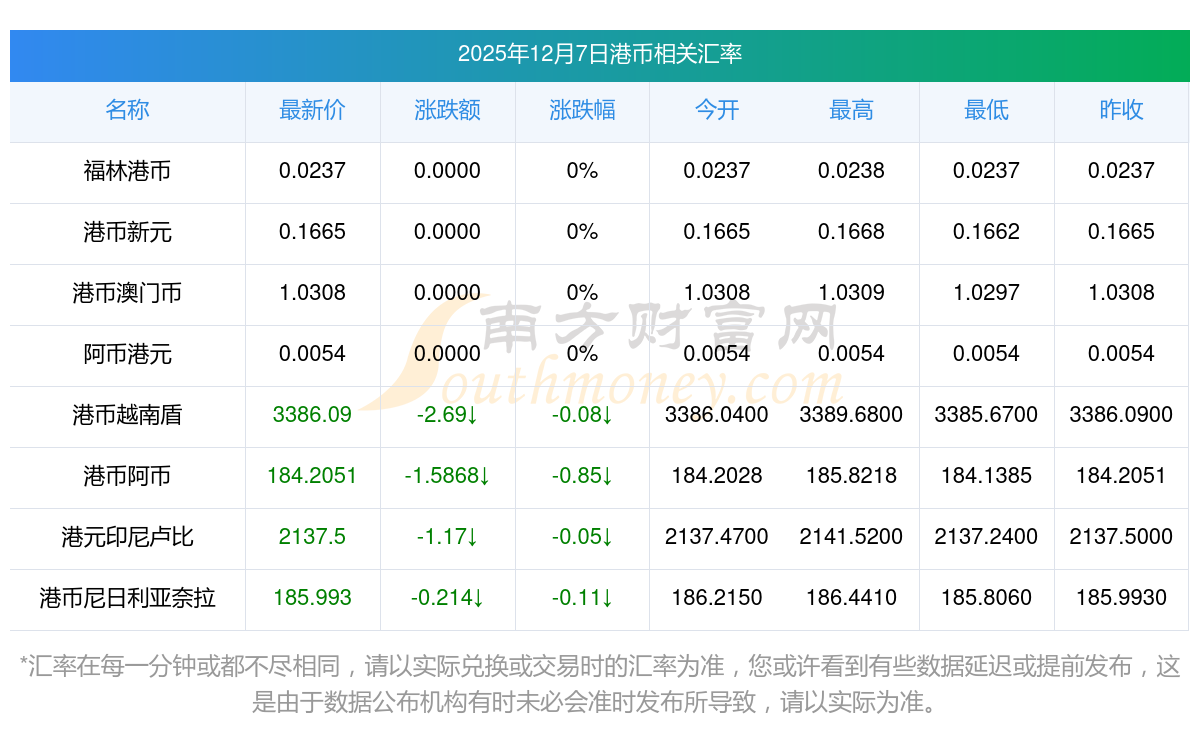The width and height of the screenshot is (1200, 733).
Task: Click the high value 1.0309
Action: point(851,293)
